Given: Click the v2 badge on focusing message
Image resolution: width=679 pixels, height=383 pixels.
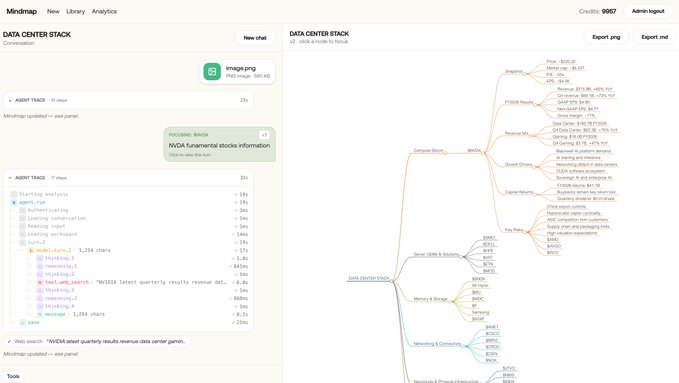Looking at the screenshot, I should 264,135.
